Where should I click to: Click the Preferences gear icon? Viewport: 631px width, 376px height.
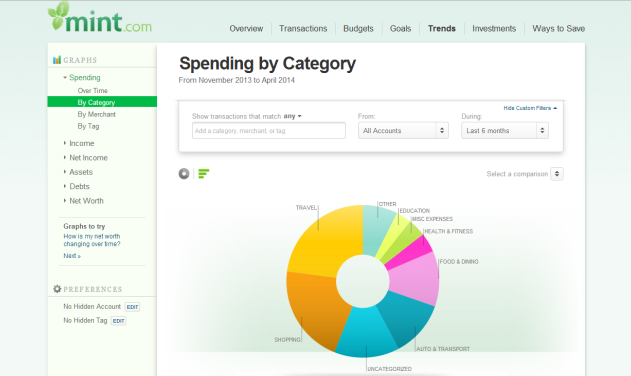[57, 289]
